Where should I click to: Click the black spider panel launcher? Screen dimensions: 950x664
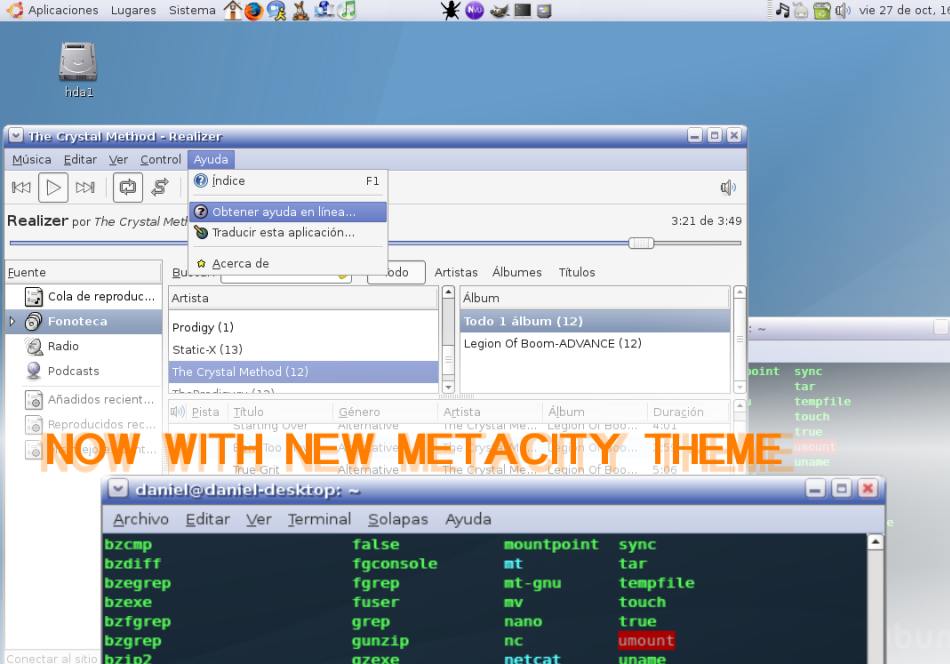point(450,10)
